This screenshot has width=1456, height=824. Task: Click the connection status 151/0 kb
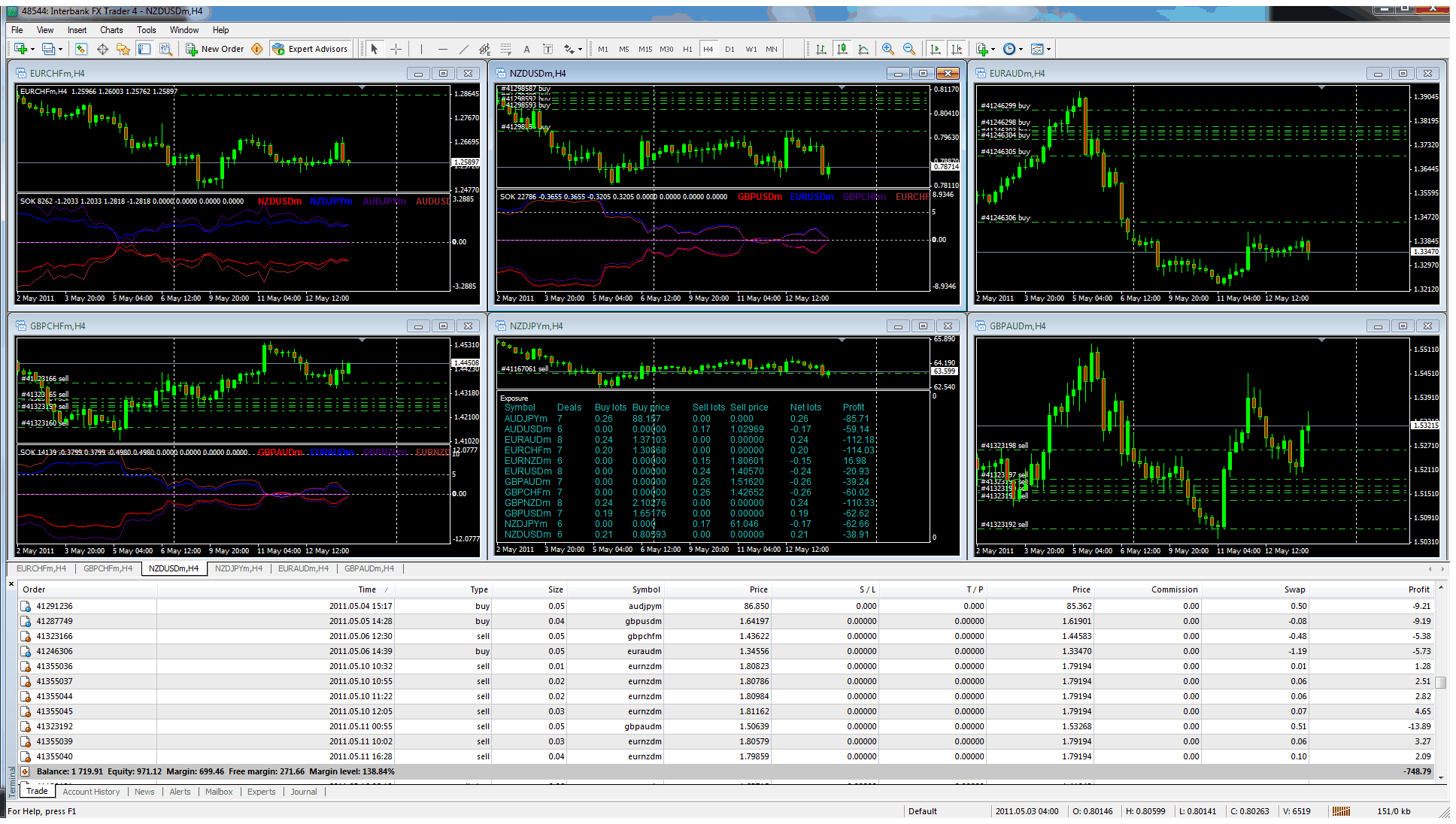click(1393, 811)
